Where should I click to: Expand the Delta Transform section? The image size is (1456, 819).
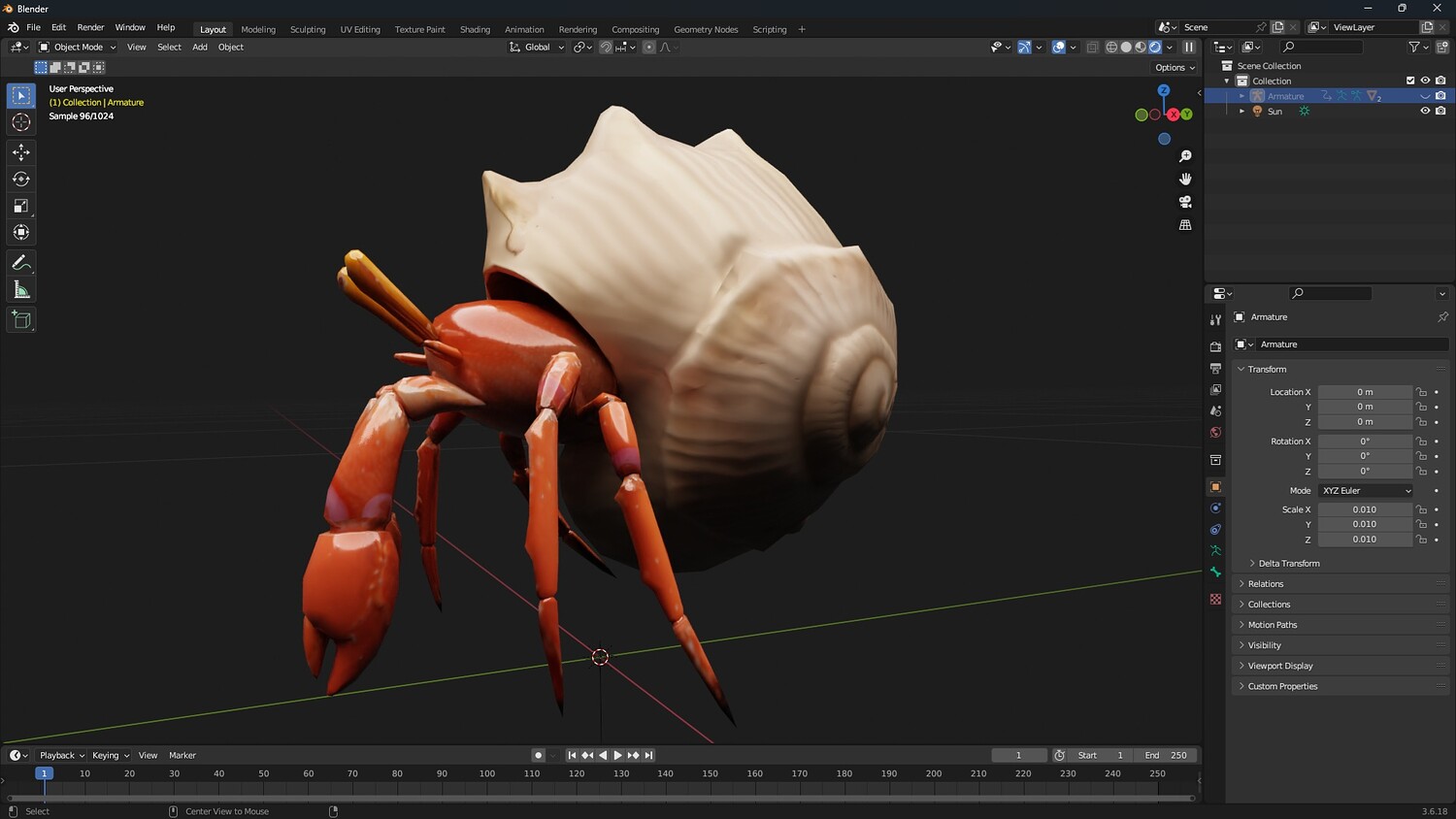click(1288, 563)
